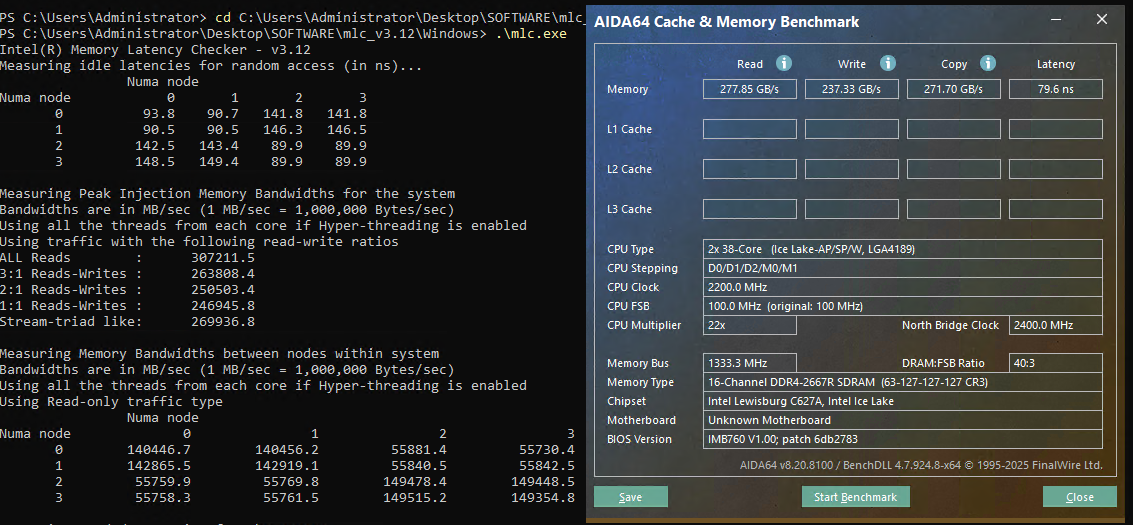This screenshot has height=525, width=1133.
Task: Click the L1 Cache Copy field
Action: point(954,129)
